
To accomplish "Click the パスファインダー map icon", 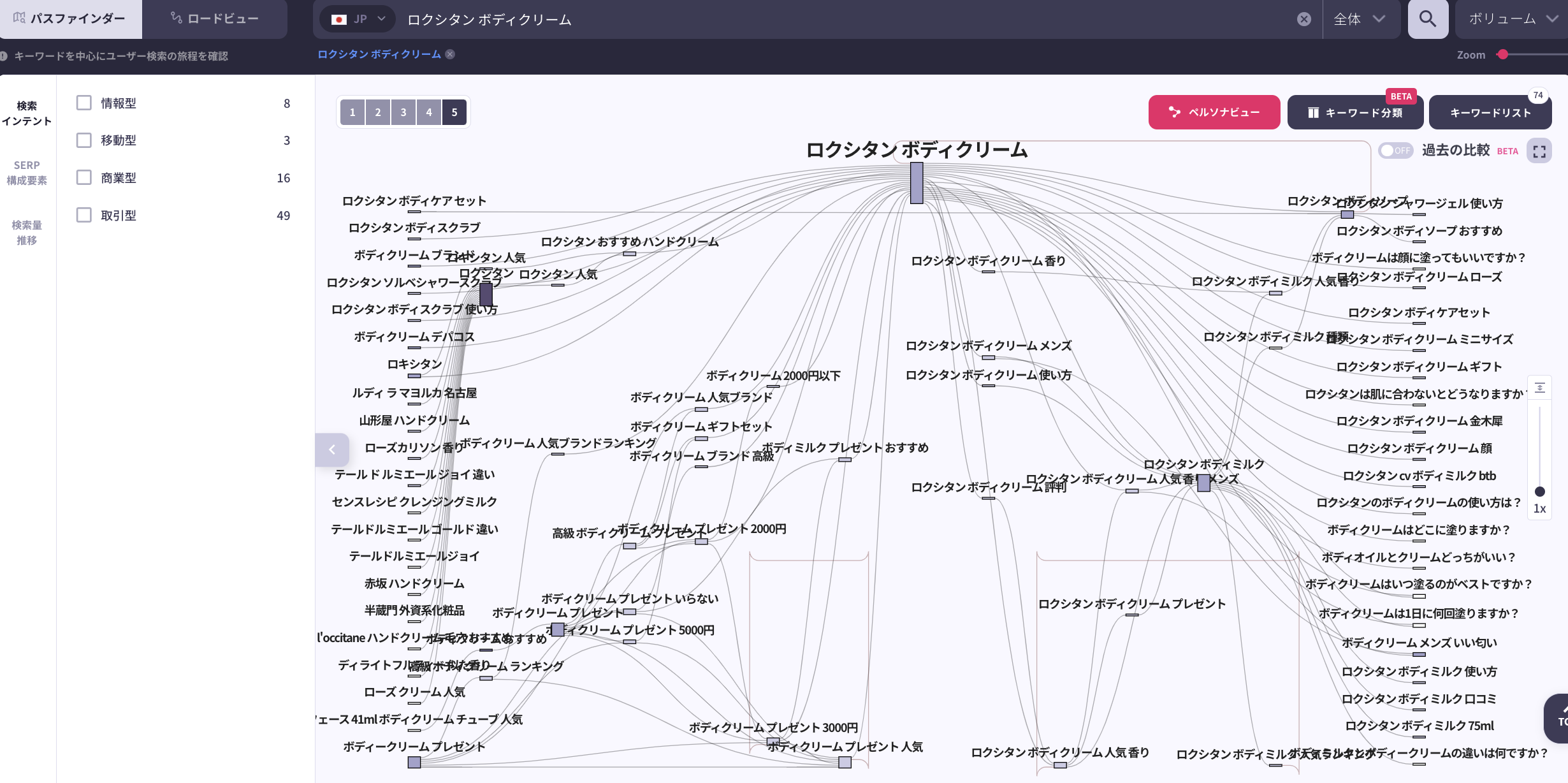I will point(19,18).
